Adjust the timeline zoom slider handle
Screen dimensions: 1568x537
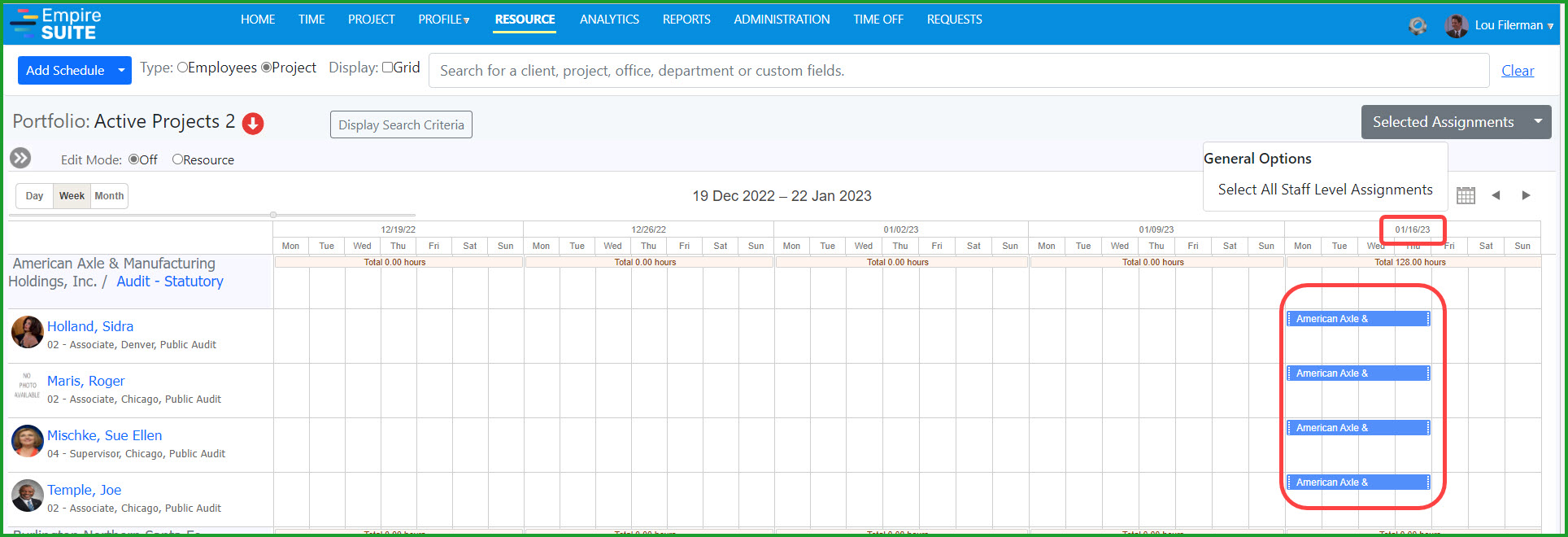click(273, 215)
